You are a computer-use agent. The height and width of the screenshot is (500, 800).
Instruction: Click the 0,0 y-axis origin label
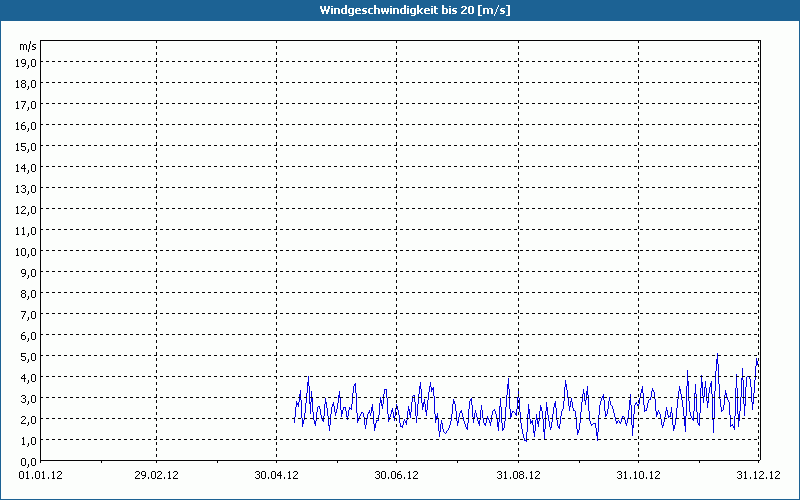coord(28,461)
